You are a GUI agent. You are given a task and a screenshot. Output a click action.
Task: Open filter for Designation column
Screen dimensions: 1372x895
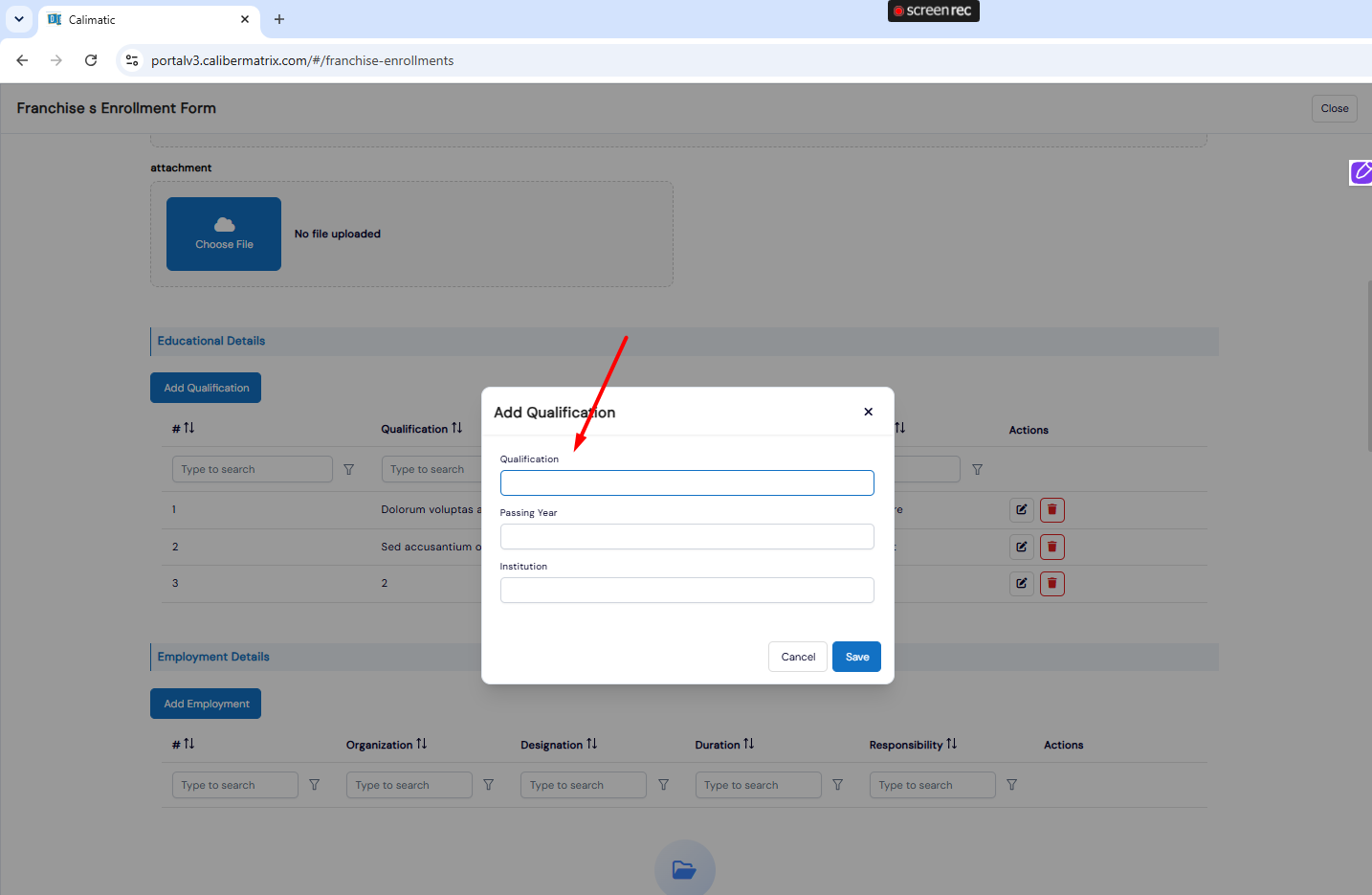664,785
